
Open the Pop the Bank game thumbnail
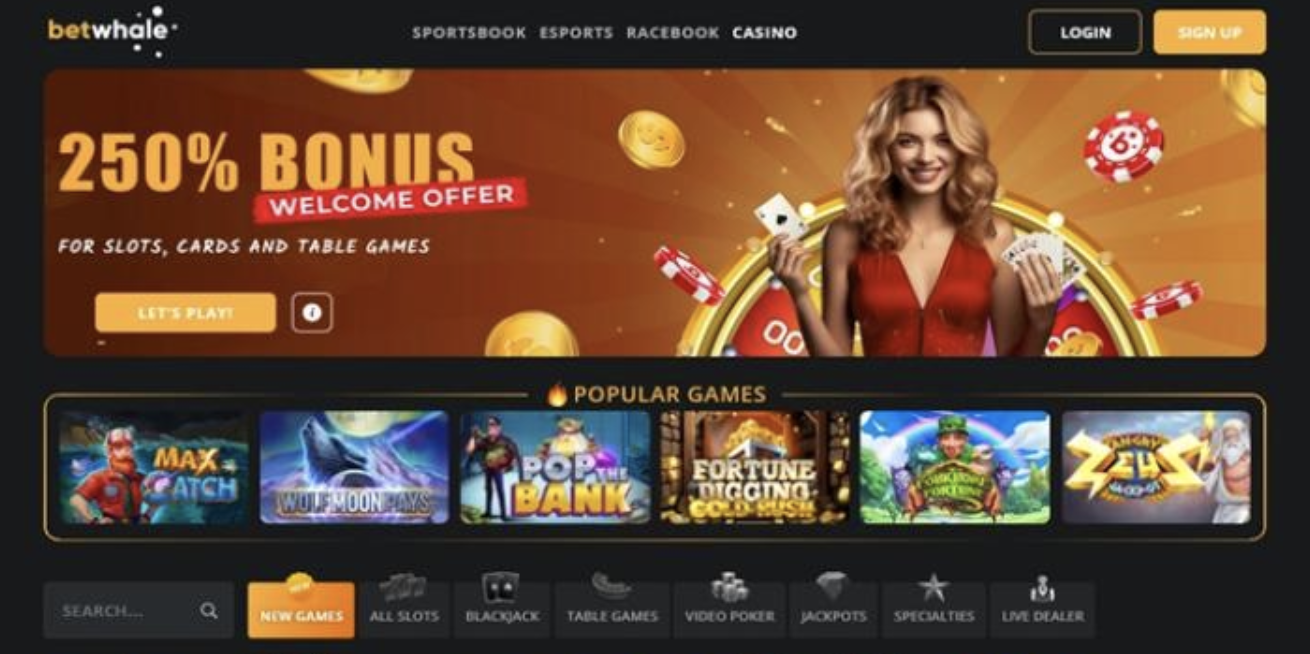point(555,467)
